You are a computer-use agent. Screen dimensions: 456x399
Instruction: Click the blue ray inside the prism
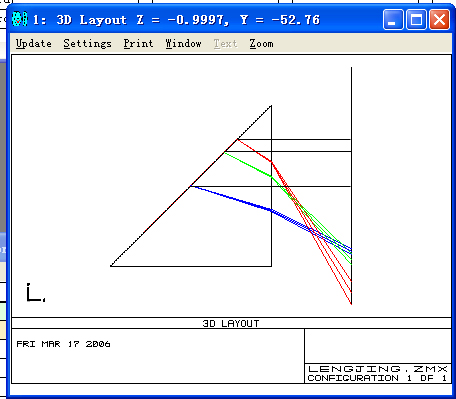tap(231, 199)
